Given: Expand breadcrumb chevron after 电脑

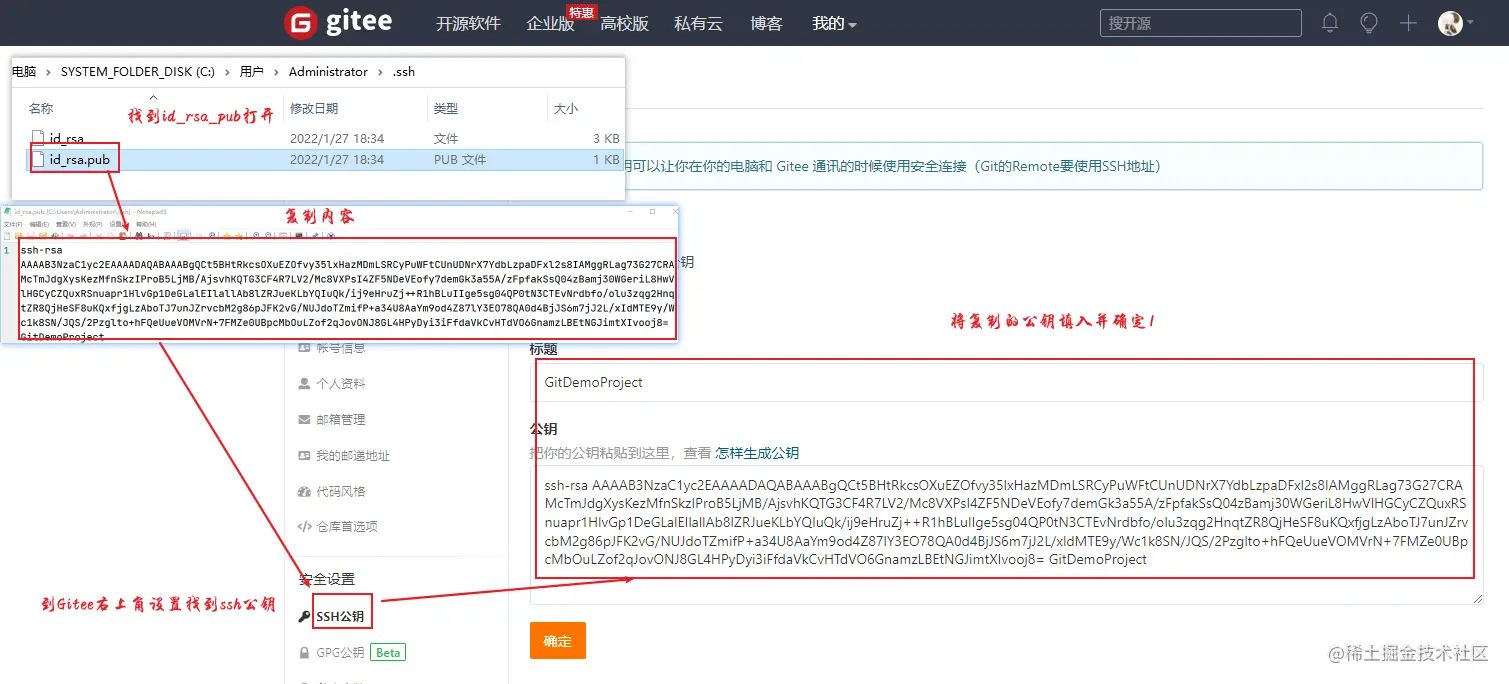Looking at the screenshot, I should coord(49,72).
